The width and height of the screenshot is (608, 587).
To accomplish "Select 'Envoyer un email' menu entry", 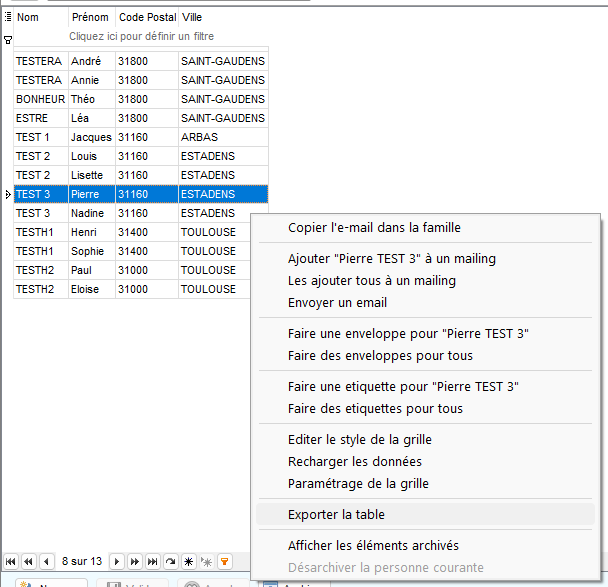I will tap(337, 302).
